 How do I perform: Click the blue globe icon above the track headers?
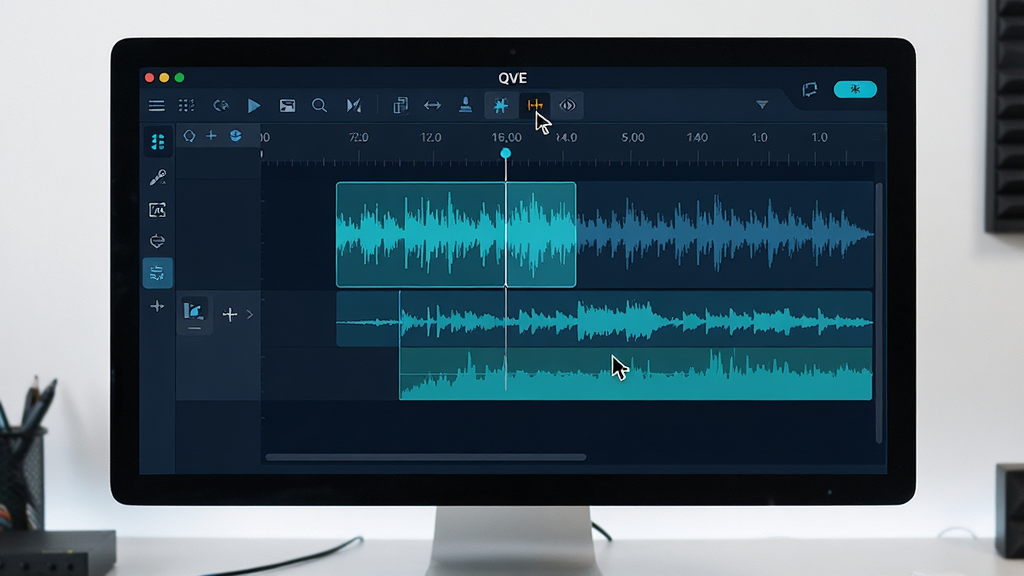click(236, 136)
